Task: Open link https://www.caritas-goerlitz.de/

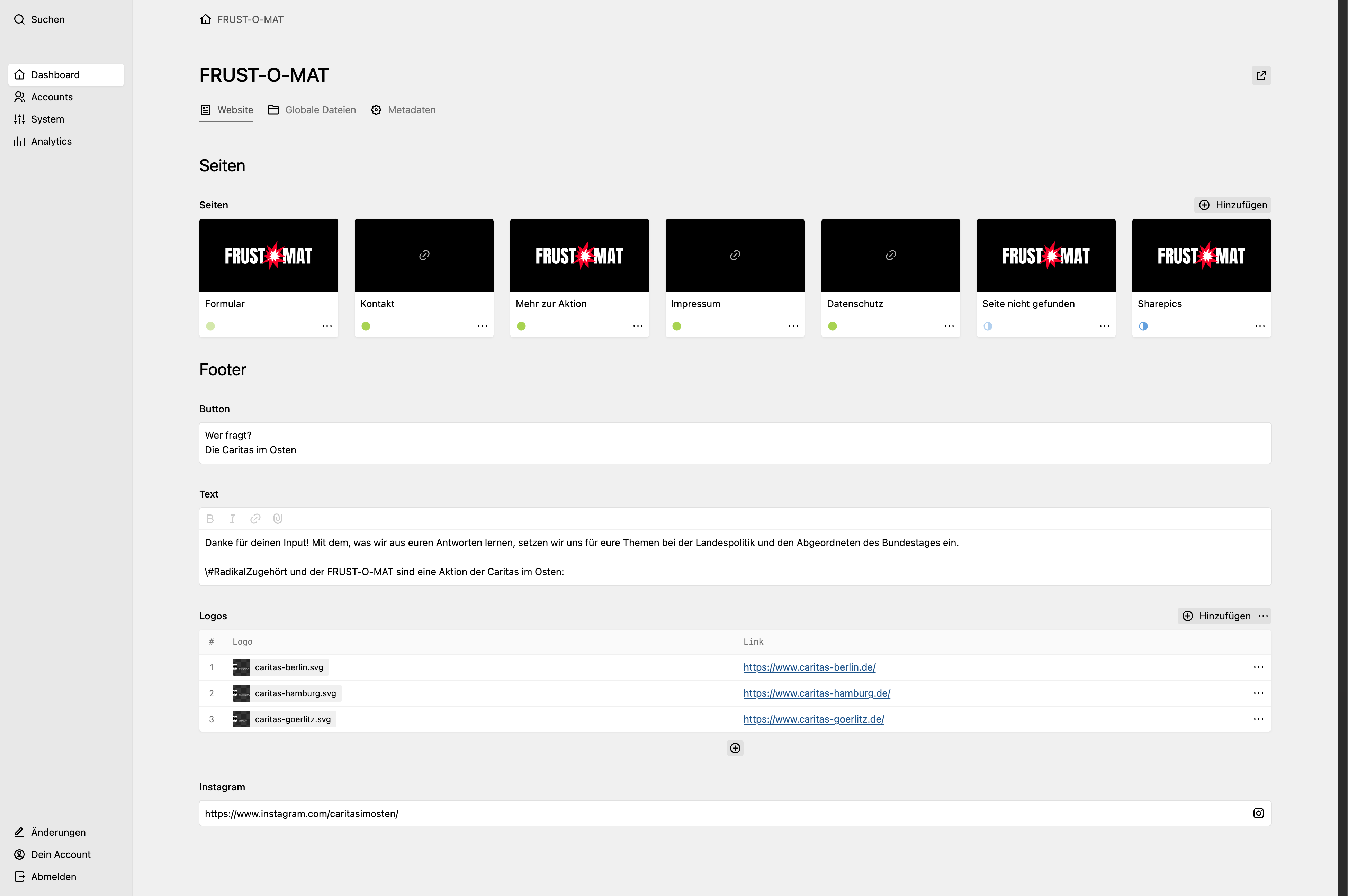Action: tap(814, 719)
